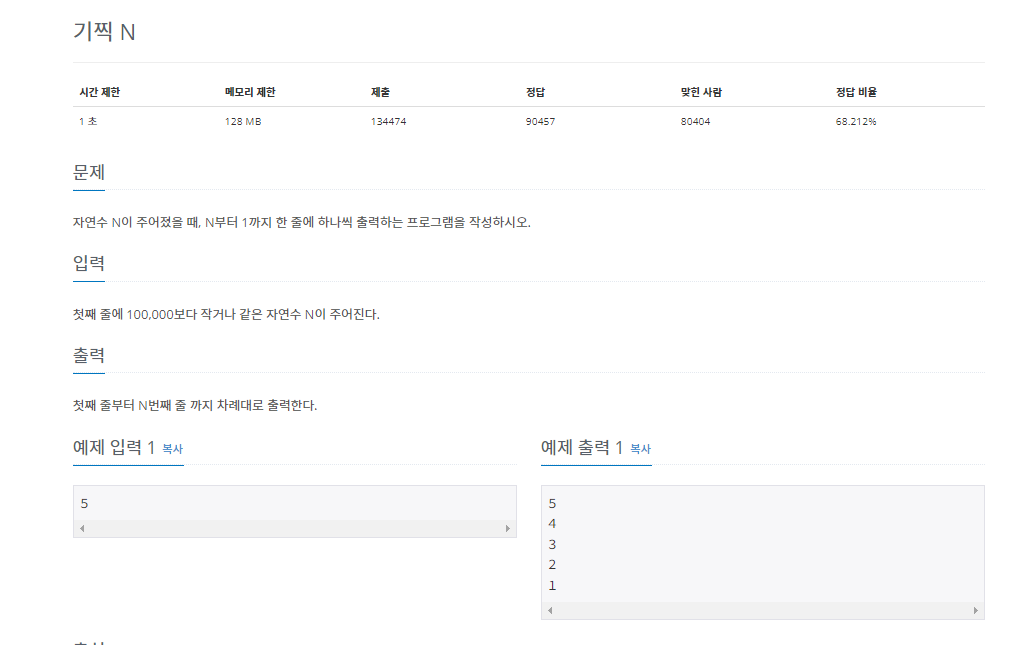Click the 정답 비율 column header

pos(856,92)
